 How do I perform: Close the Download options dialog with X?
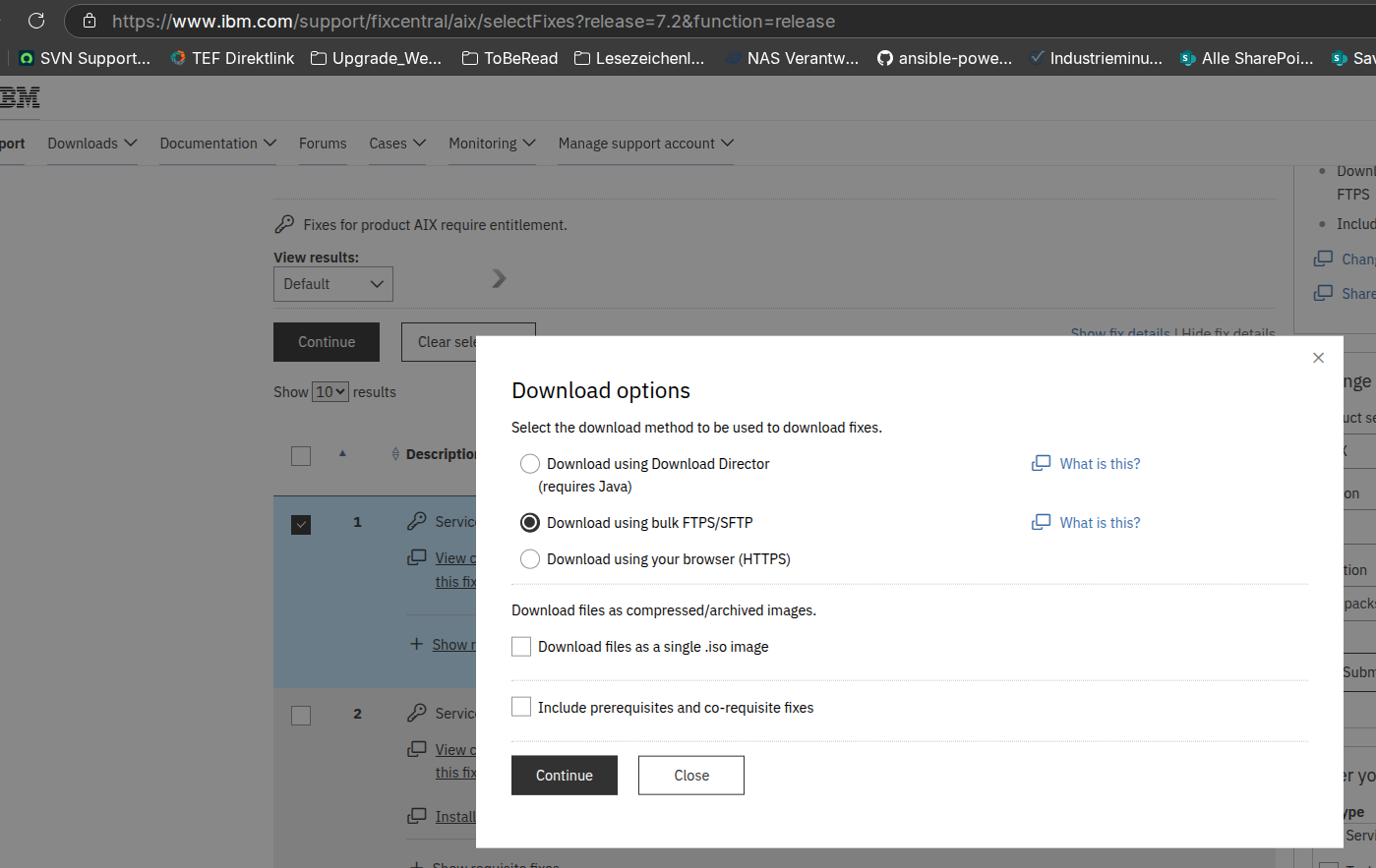pos(1318,358)
